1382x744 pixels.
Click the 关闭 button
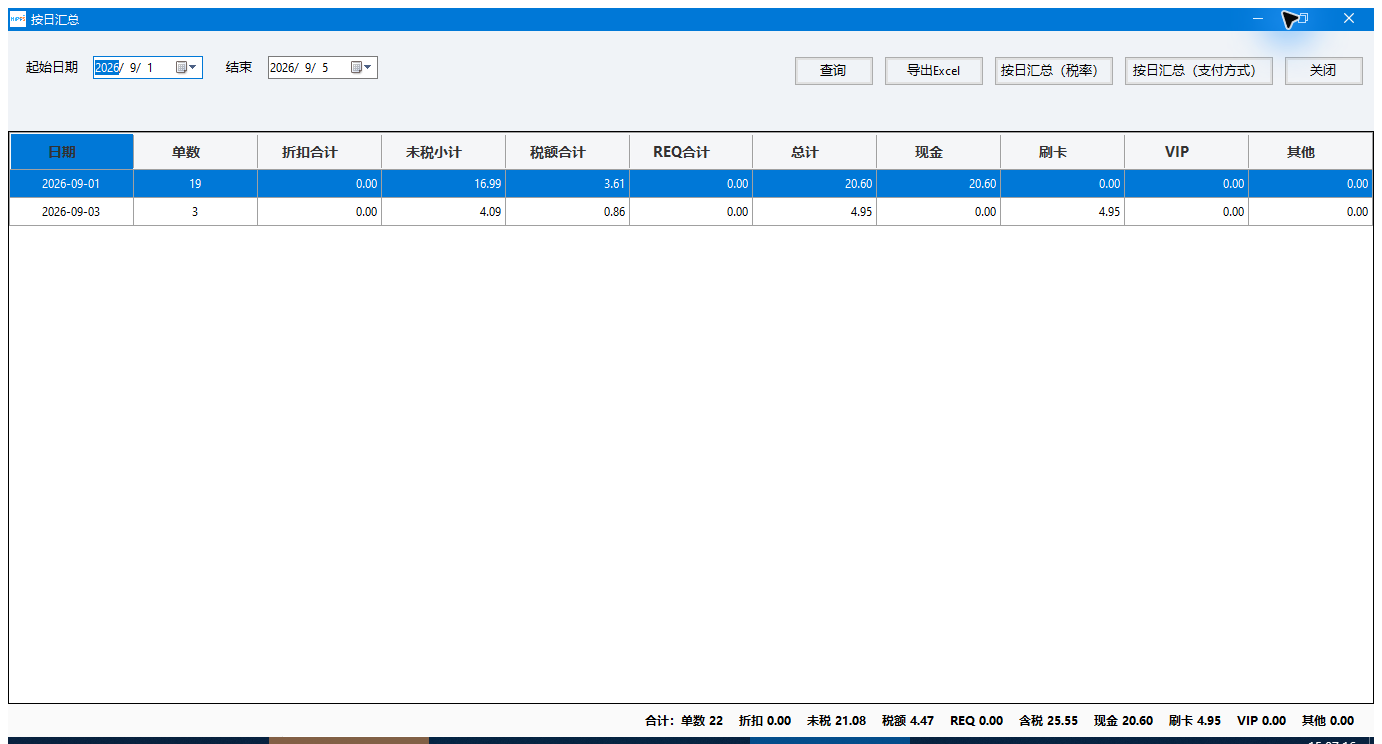tap(1324, 71)
